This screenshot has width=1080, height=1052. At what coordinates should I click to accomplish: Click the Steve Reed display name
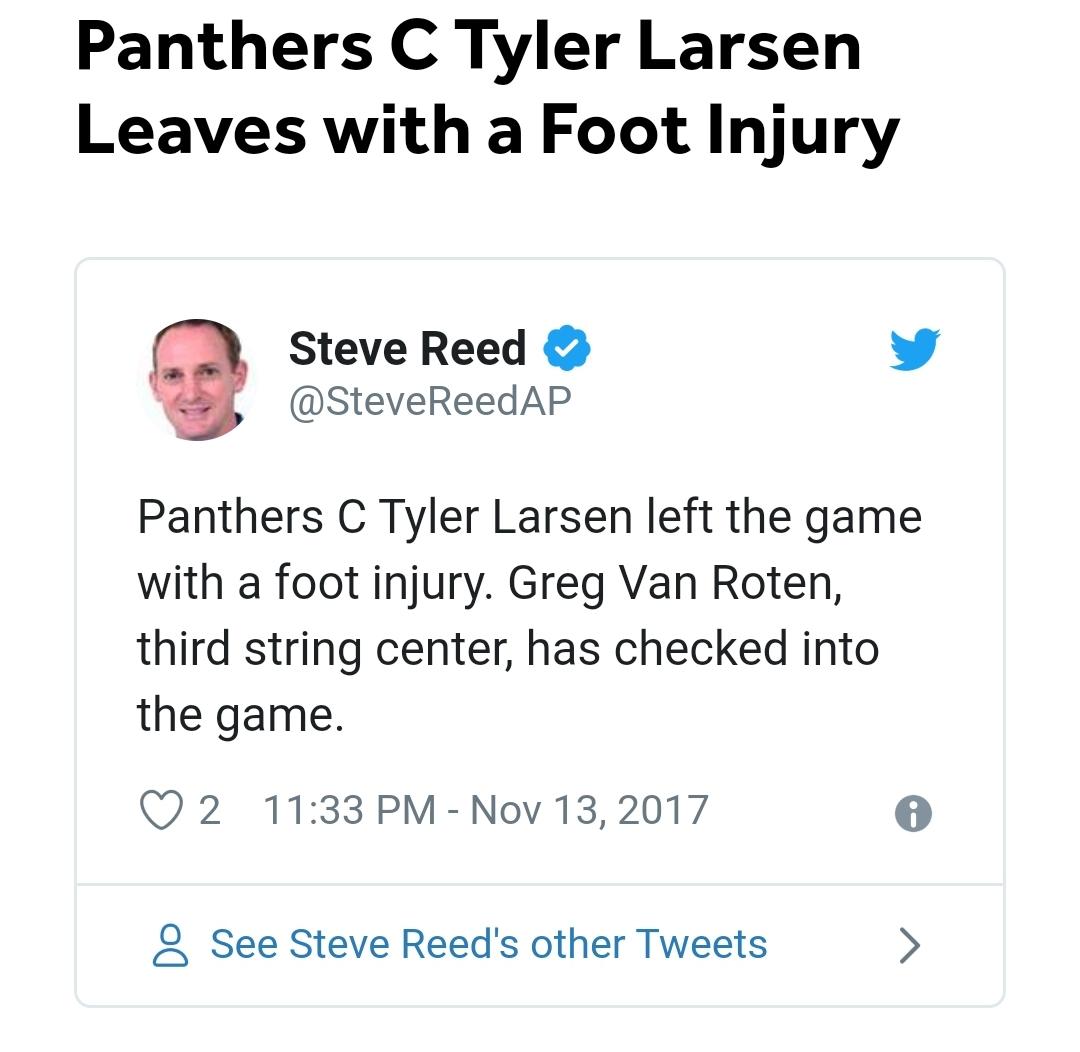407,348
